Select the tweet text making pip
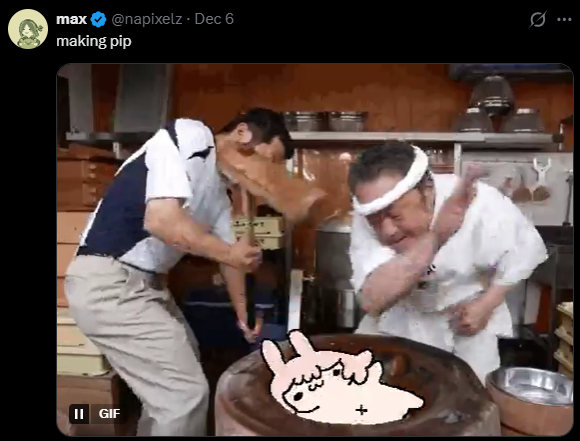Screen dimensions: 580x441 pos(94,41)
